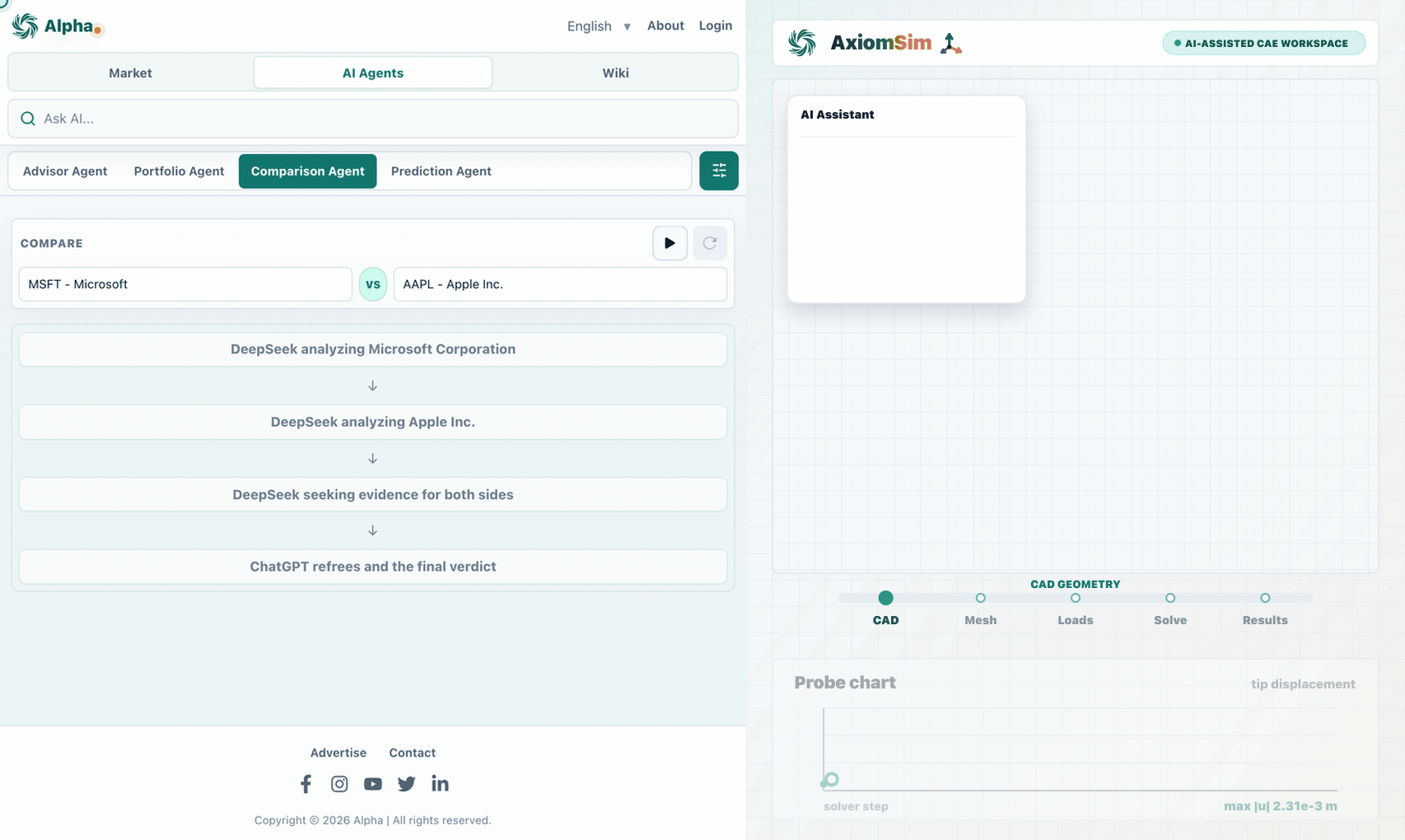This screenshot has height=840, width=1405.
Task: Select the Advisor Agent tab
Action: coord(65,171)
